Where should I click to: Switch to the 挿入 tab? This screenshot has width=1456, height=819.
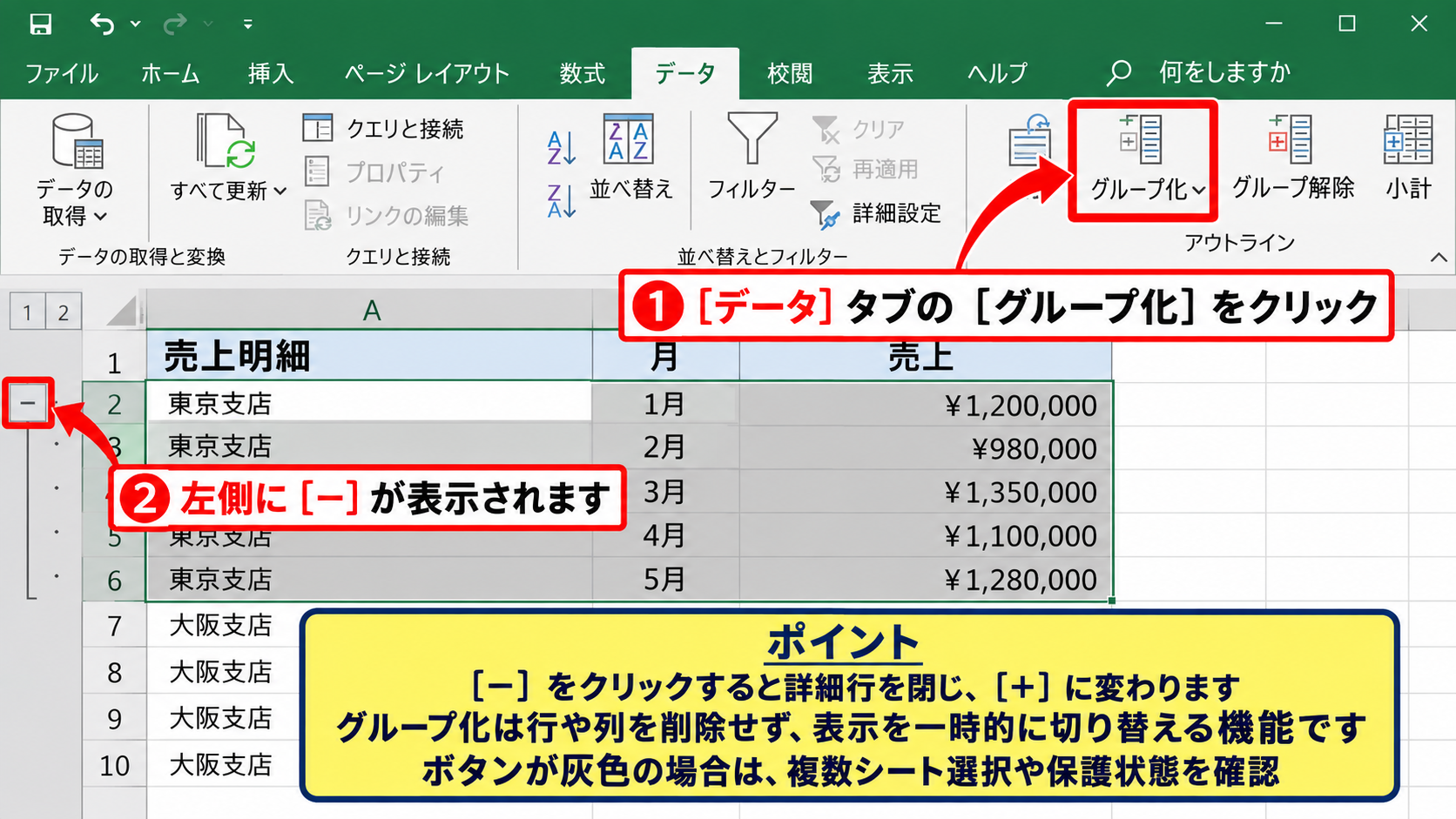pos(271,73)
